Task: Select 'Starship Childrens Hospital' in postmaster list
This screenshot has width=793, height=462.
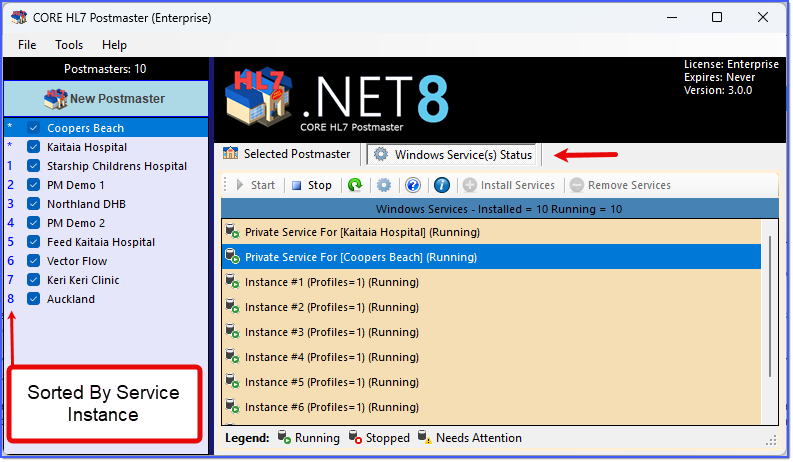Action: (x=117, y=166)
